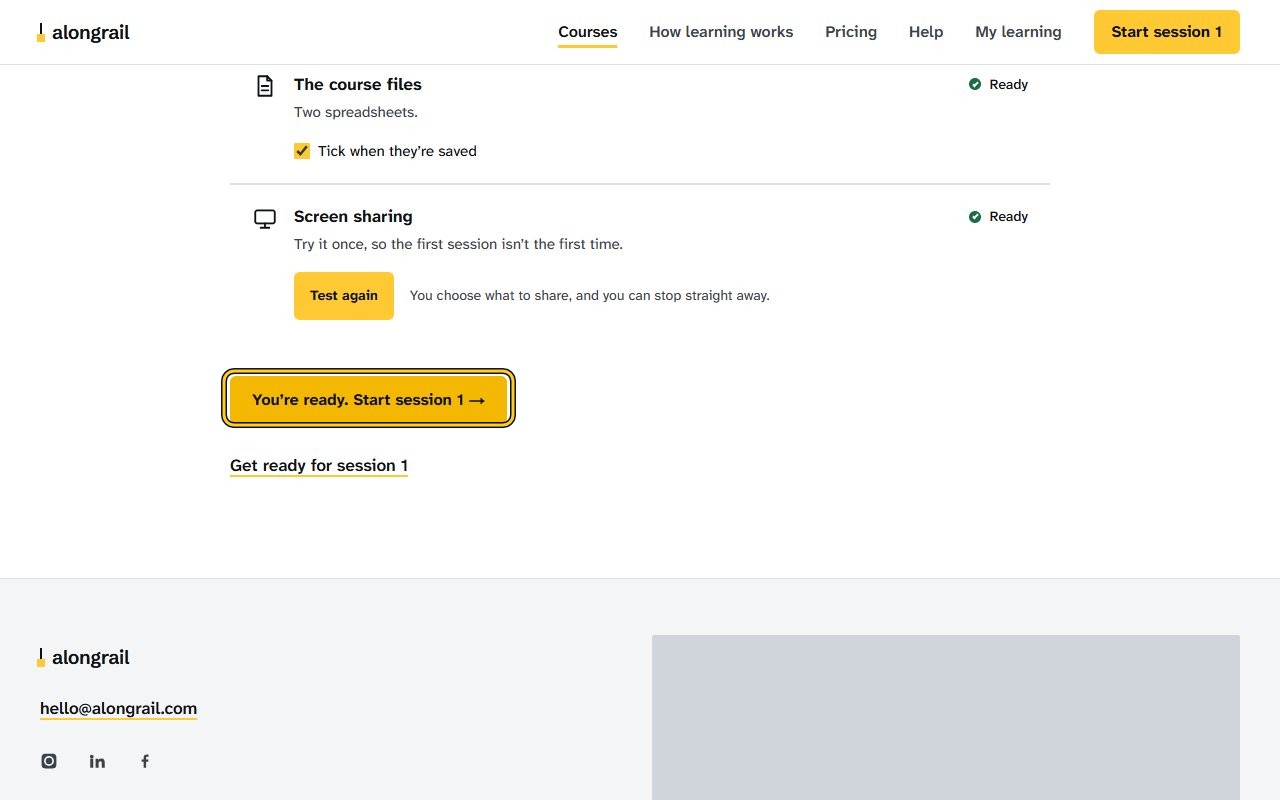Click the green Ready check icon for course files

point(975,84)
